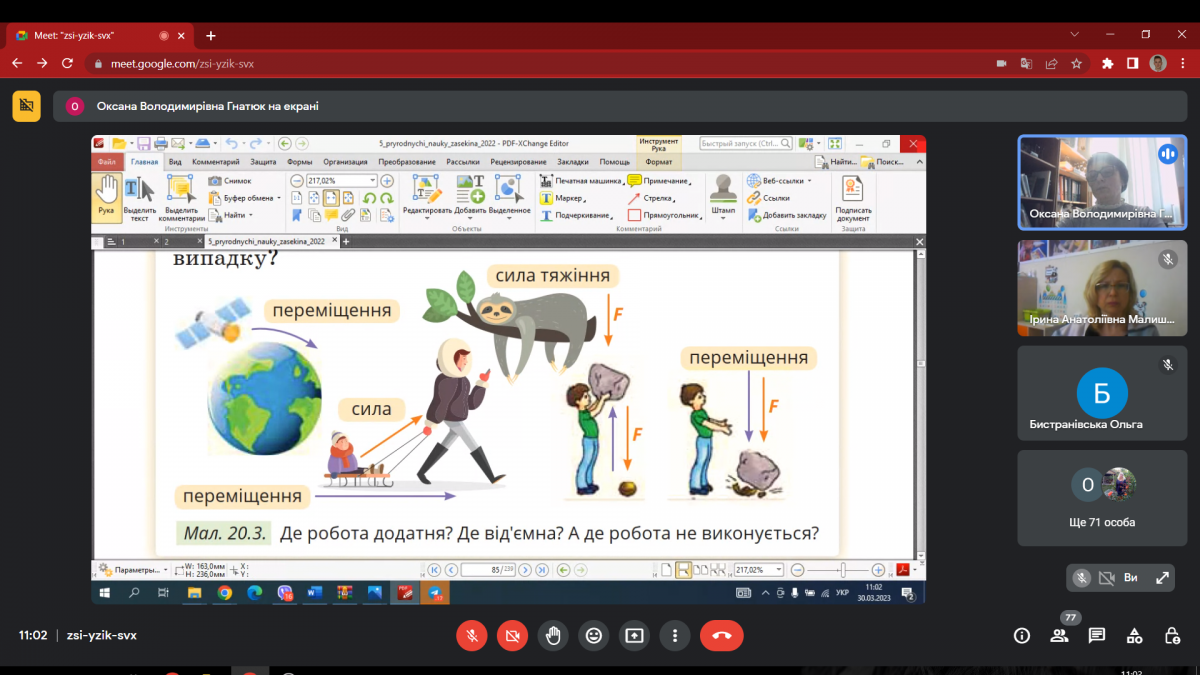Bookmark this page with the star icon
The height and width of the screenshot is (675, 1200).
(x=1076, y=63)
